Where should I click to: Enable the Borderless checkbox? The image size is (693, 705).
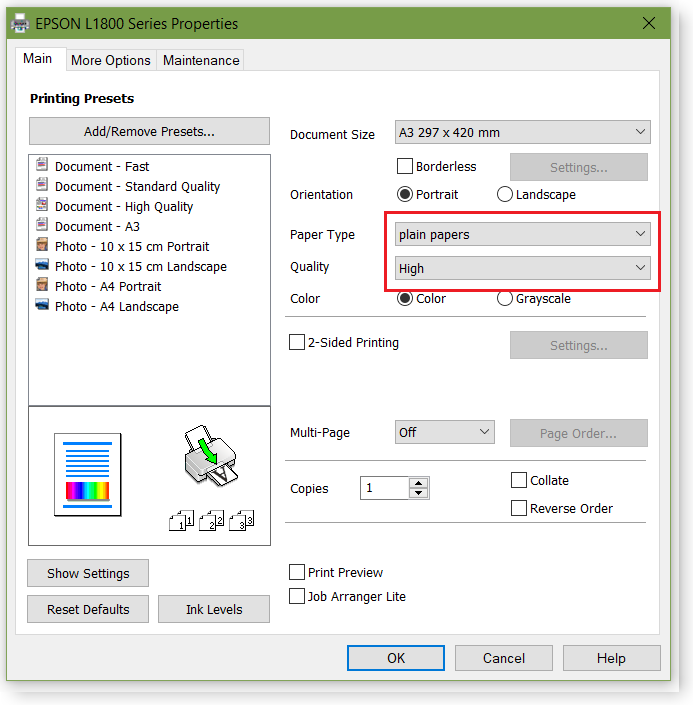(405, 166)
